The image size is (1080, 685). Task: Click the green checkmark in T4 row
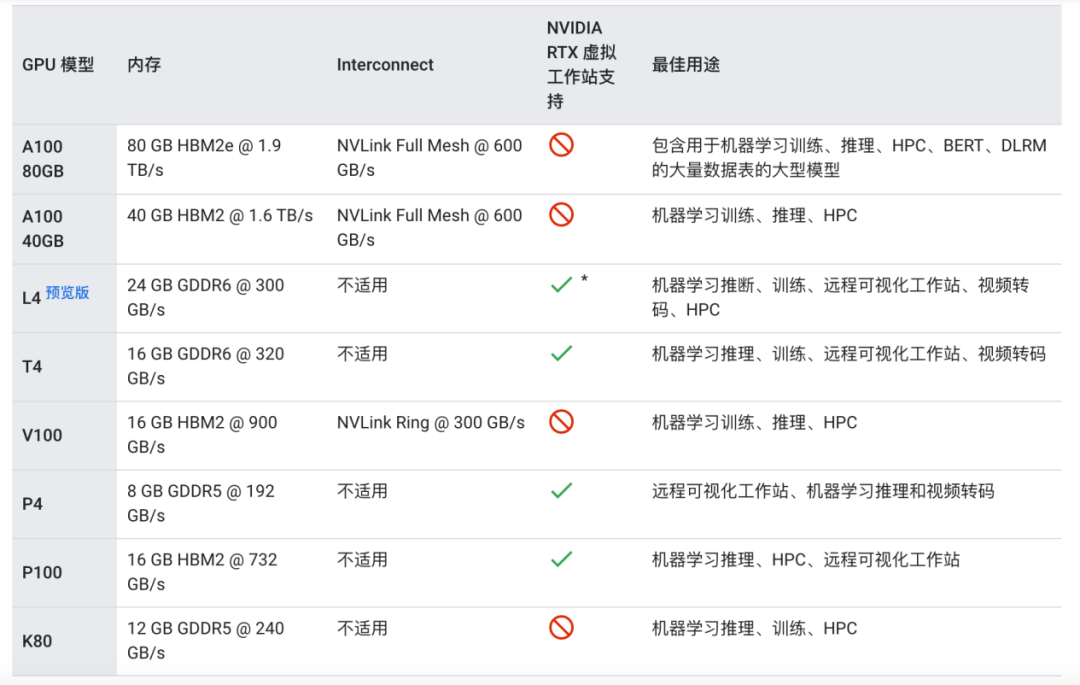click(x=561, y=353)
